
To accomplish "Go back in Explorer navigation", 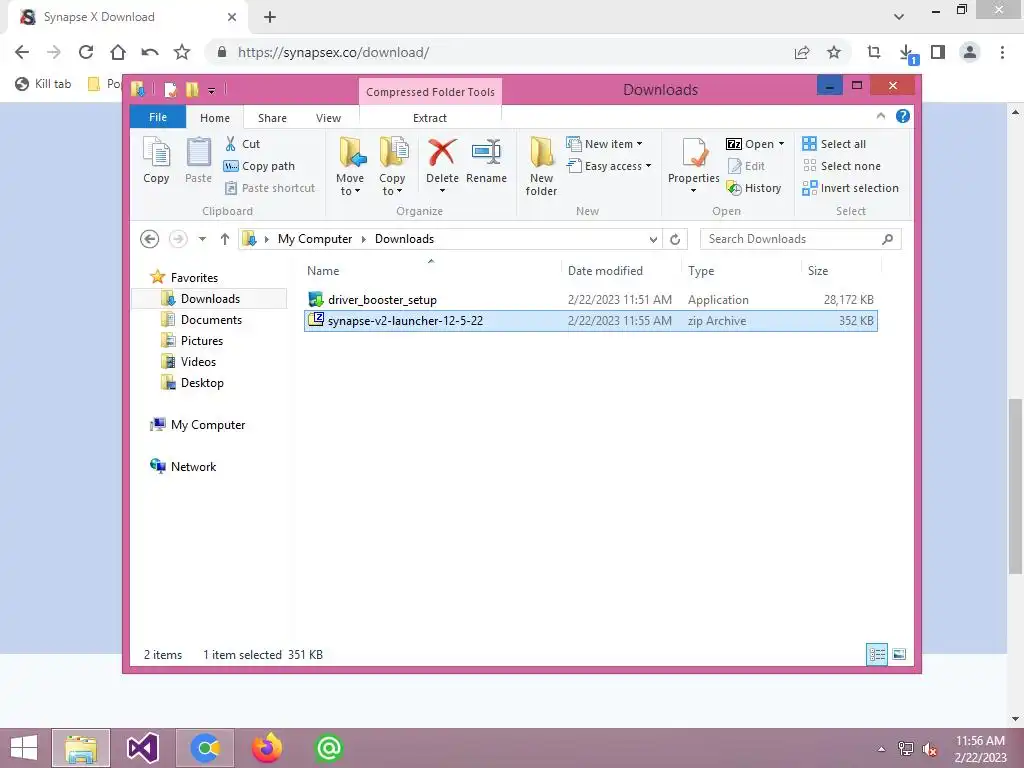I will tap(150, 239).
